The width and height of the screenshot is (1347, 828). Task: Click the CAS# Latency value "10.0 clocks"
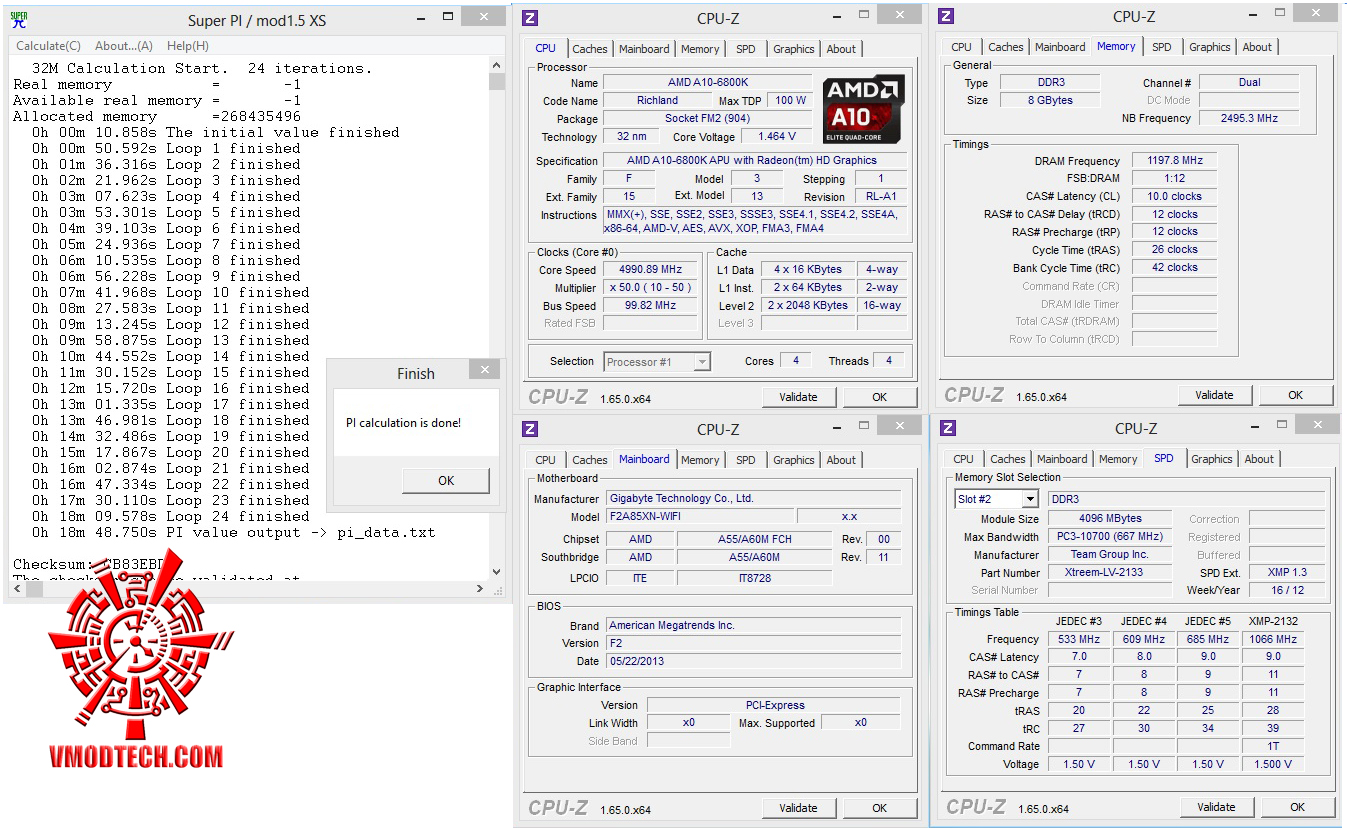pos(1174,197)
